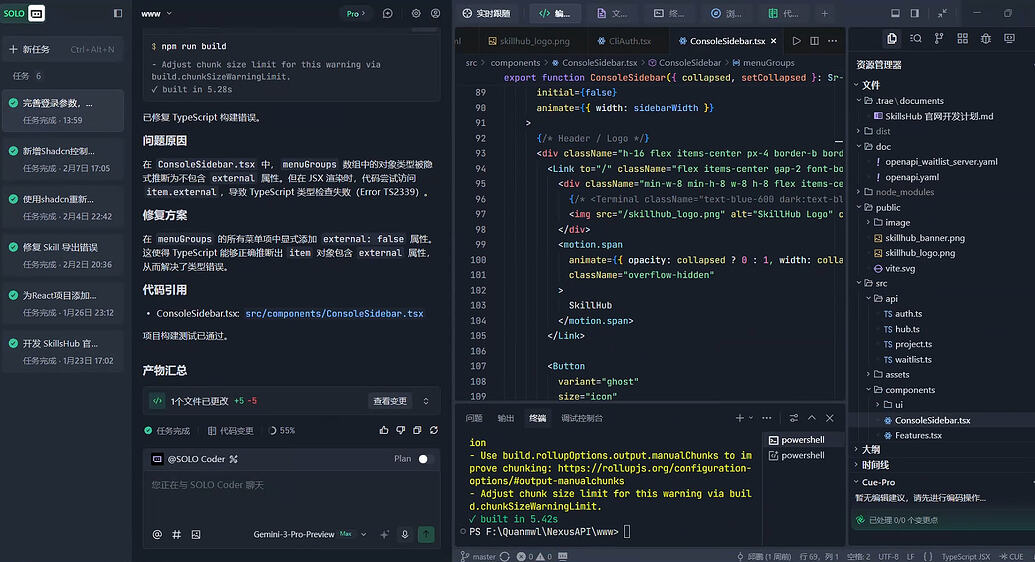Click the @ mention icon in chat input
The height and width of the screenshot is (562, 1035).
(157, 534)
